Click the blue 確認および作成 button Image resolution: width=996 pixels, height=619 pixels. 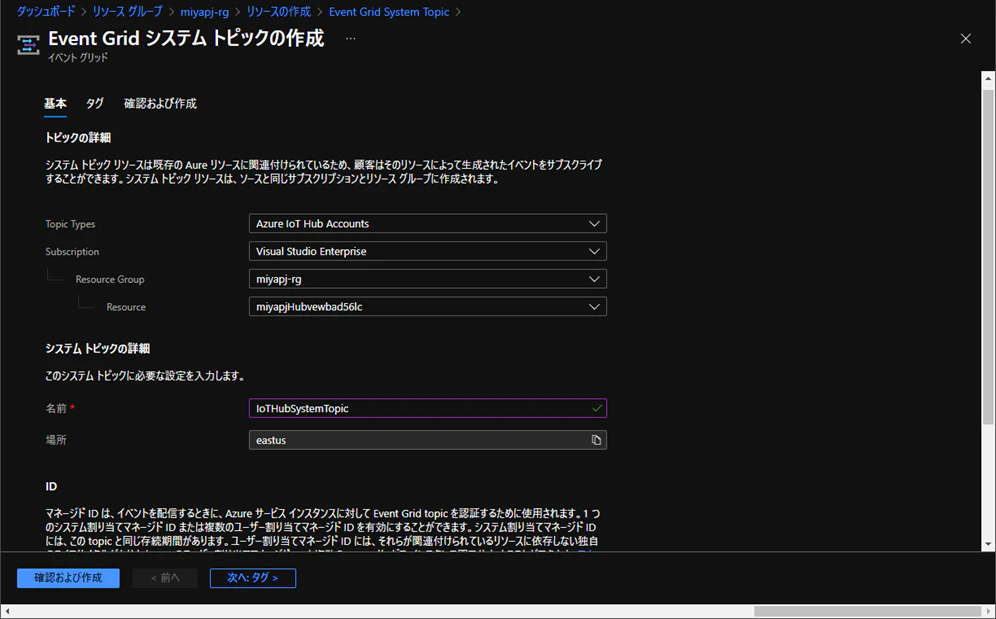point(68,578)
